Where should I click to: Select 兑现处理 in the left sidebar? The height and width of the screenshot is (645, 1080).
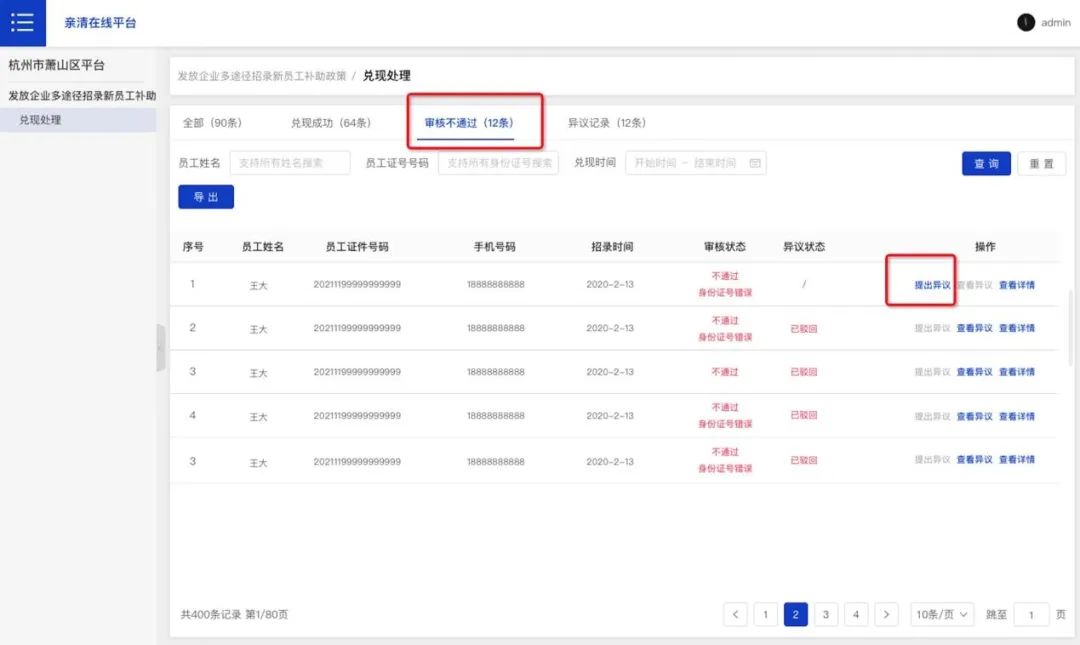tap(40, 120)
